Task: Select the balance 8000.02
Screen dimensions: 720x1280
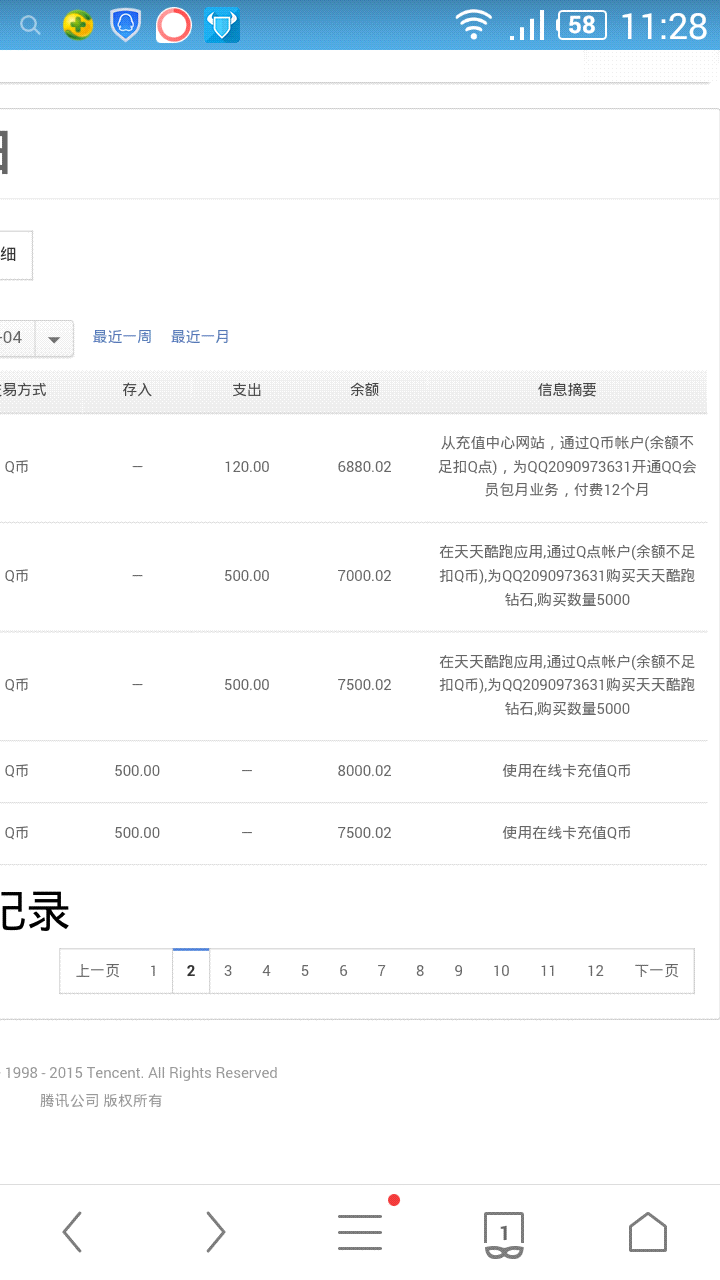Action: point(364,771)
